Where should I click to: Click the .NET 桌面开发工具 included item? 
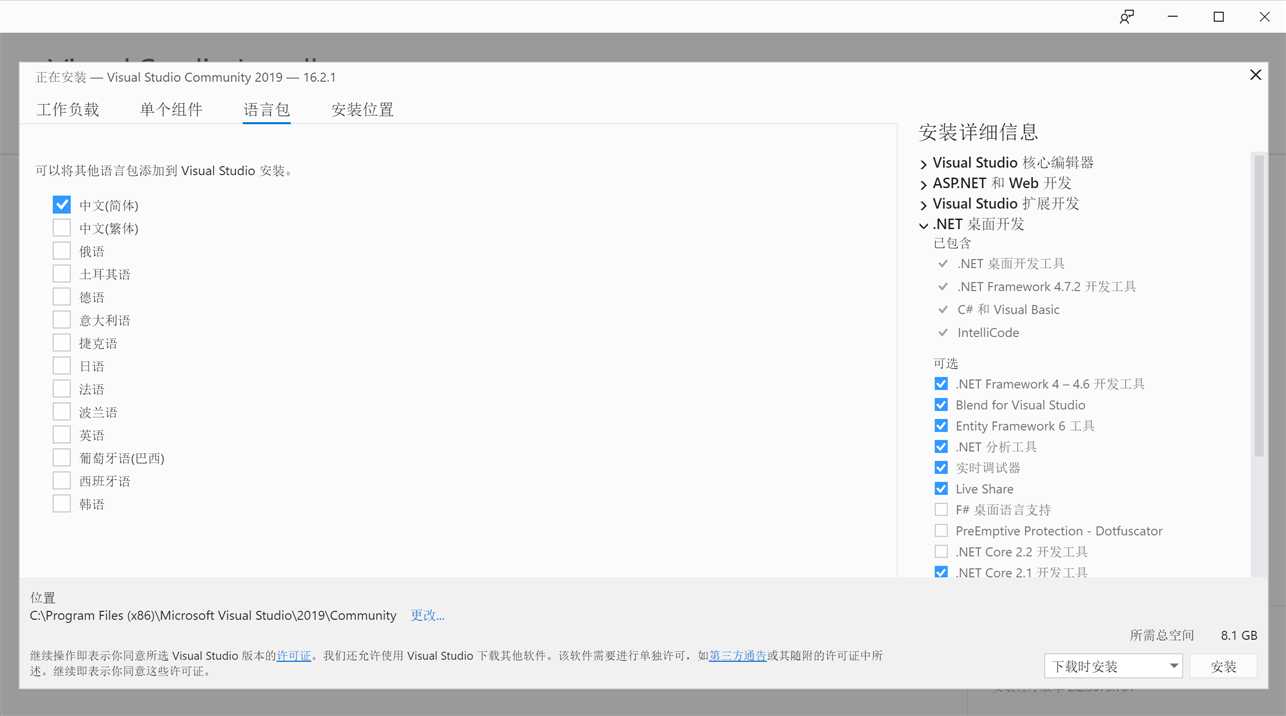click(1011, 264)
